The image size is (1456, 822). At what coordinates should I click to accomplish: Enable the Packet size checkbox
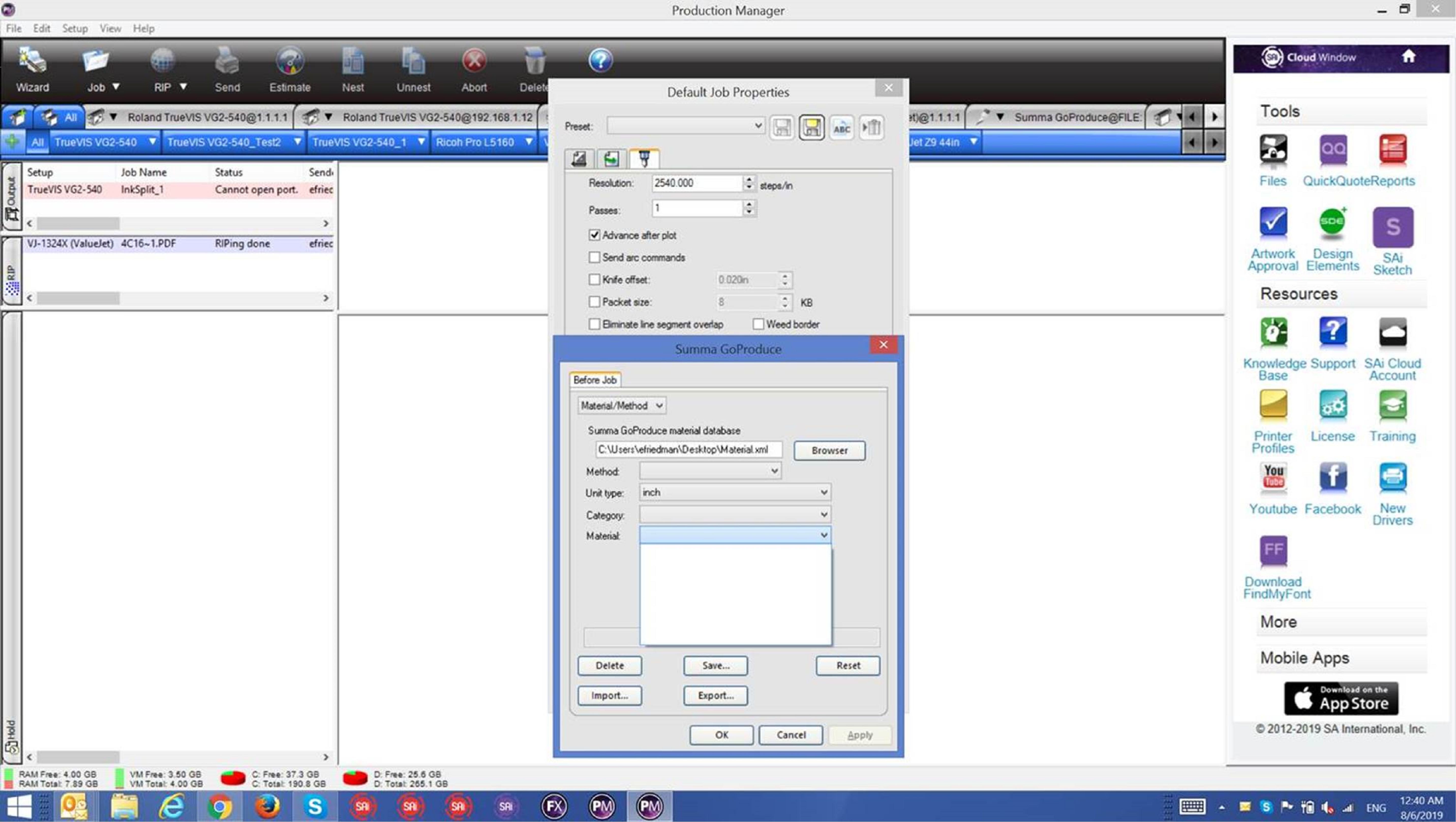point(594,302)
